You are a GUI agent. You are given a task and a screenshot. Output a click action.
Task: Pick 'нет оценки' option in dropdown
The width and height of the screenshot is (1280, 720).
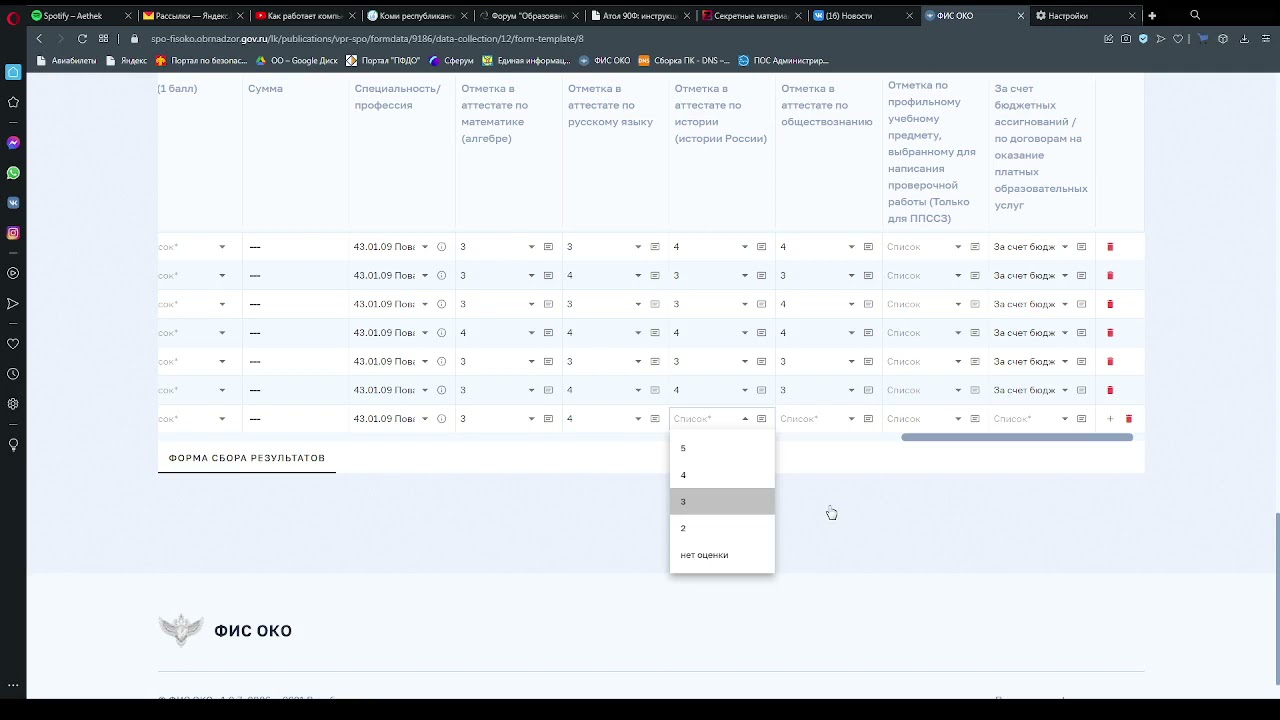coord(722,555)
